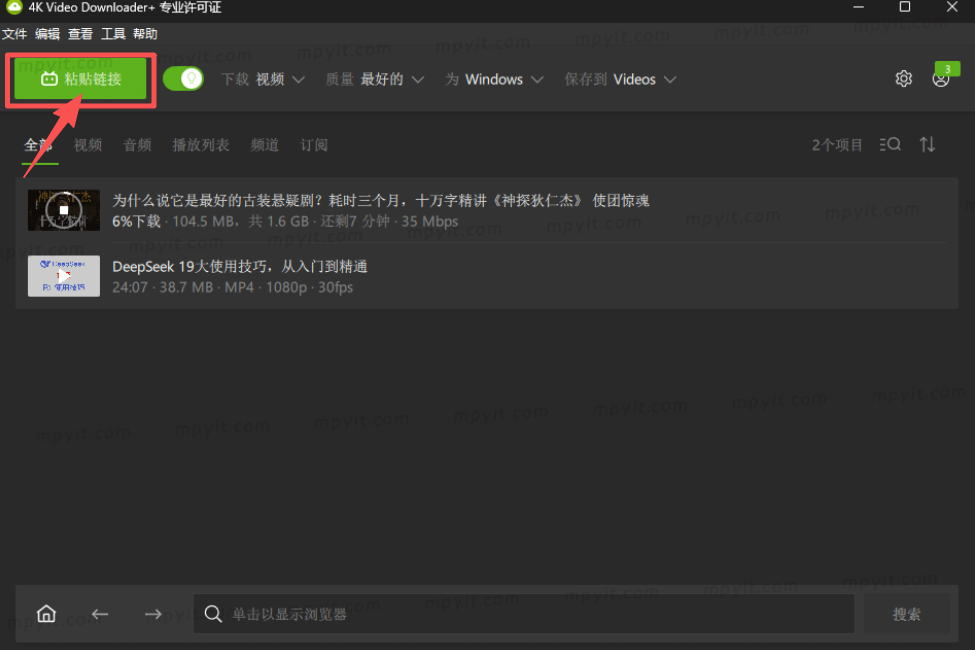The image size is (975, 650).
Task: Choose the 保存到 Videos save location dropdown
Action: click(x=621, y=80)
